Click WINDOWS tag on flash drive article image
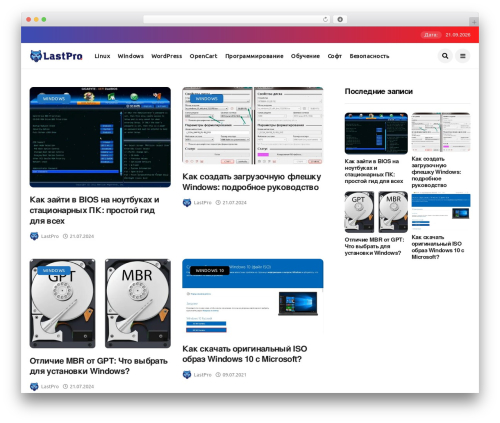The image size is (500, 423). (207, 99)
